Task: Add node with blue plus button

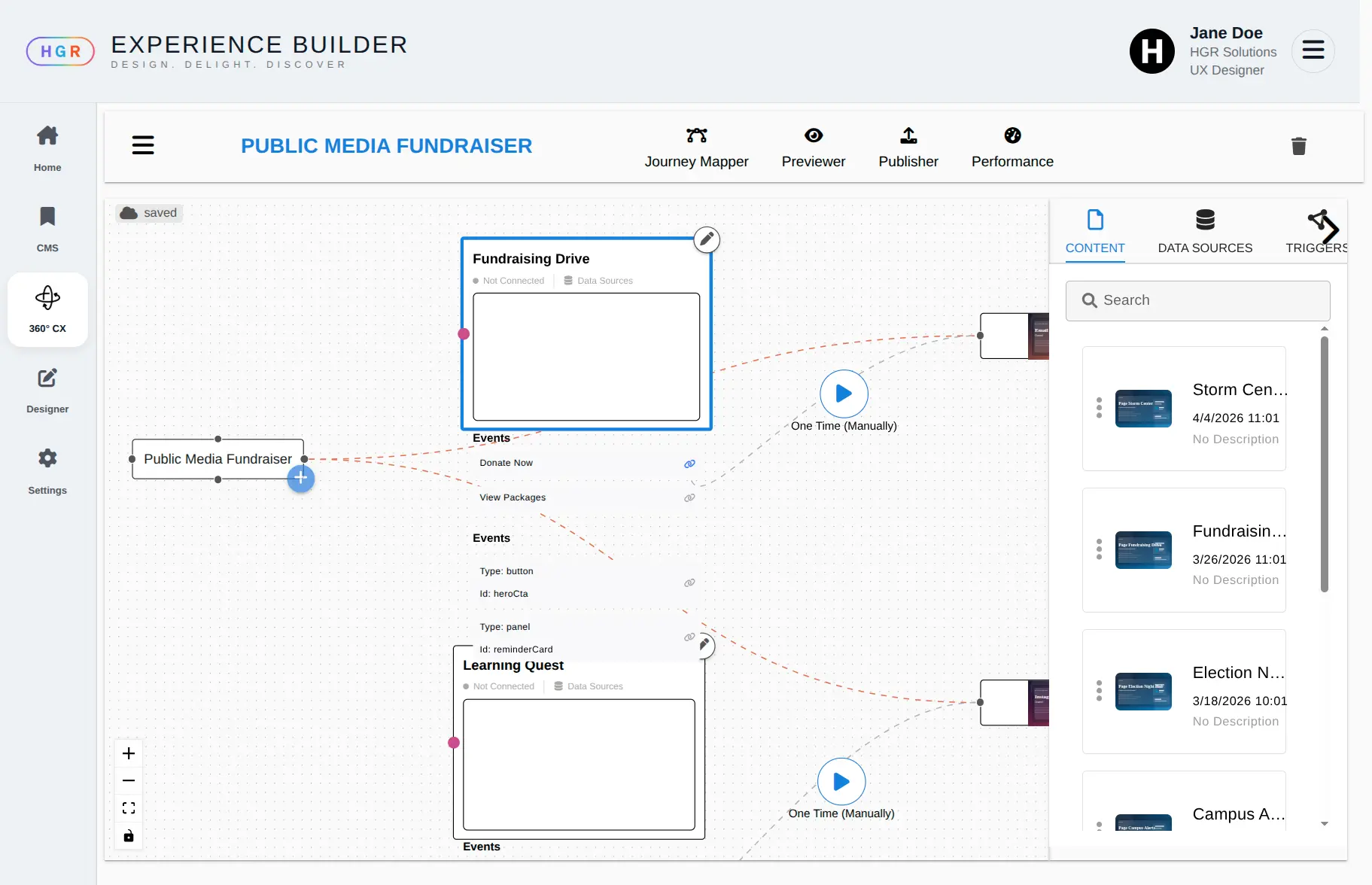Action: pos(300,478)
